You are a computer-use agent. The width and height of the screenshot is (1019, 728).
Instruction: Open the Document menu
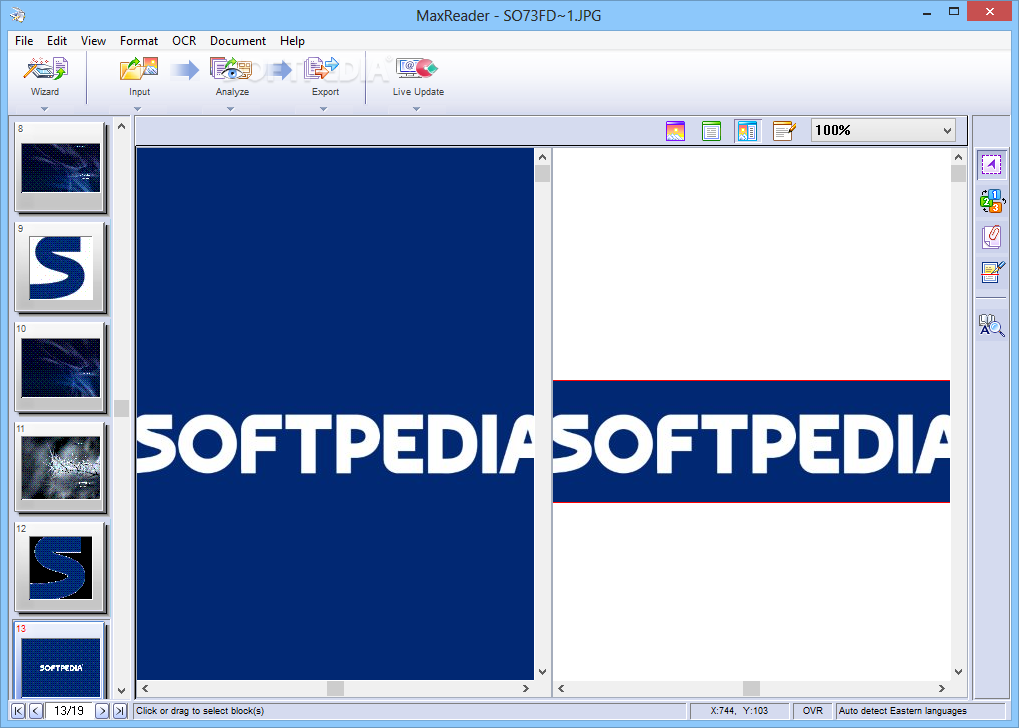pyautogui.click(x=238, y=40)
